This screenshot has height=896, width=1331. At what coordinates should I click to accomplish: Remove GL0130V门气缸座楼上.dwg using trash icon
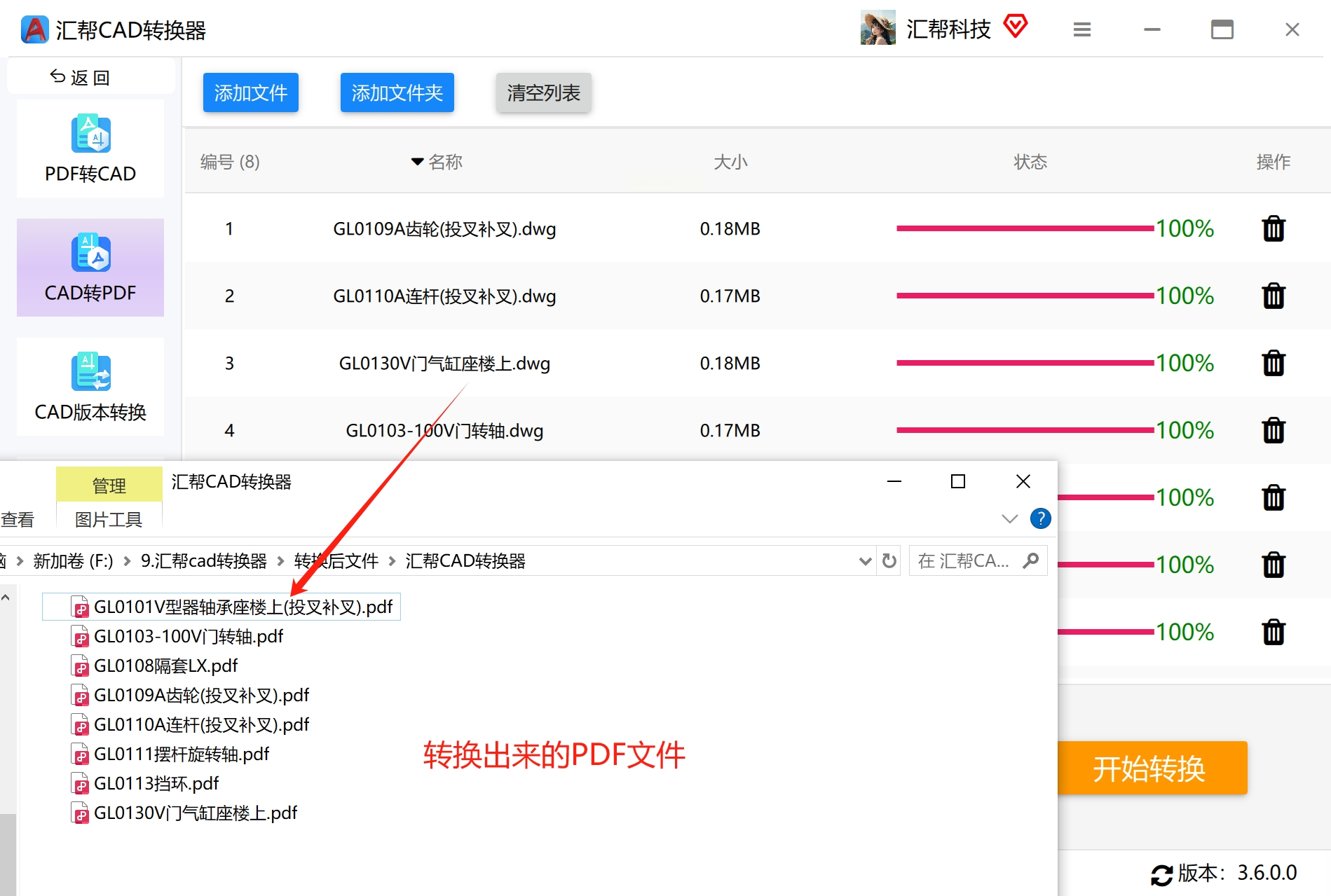(1273, 363)
